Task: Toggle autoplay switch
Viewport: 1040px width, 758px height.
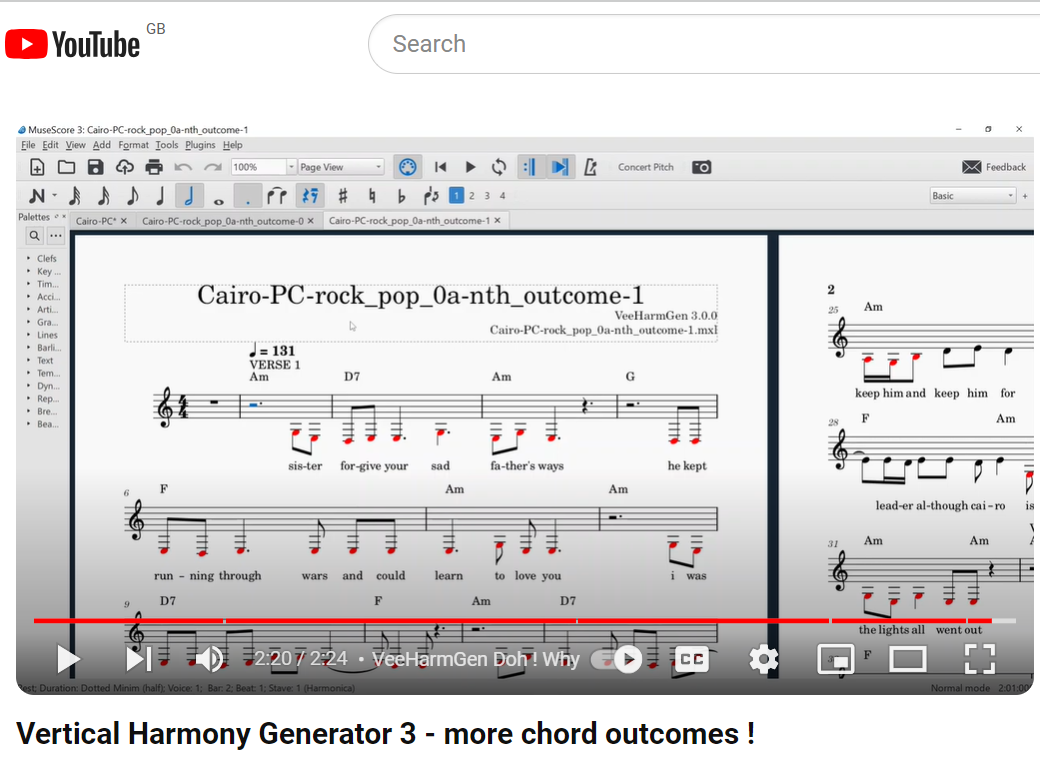Action: (x=618, y=659)
